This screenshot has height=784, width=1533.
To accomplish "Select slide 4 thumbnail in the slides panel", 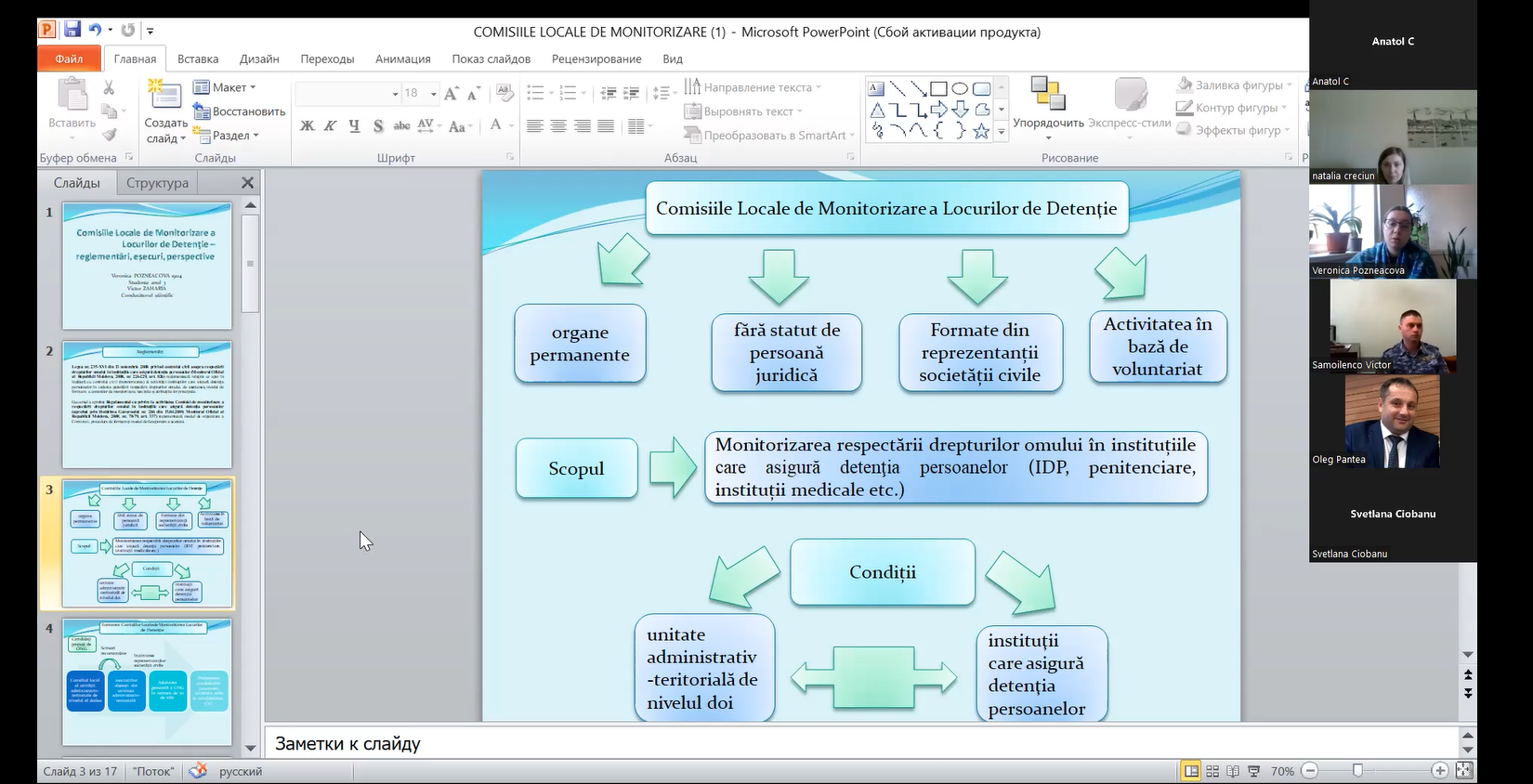I will tap(147, 682).
